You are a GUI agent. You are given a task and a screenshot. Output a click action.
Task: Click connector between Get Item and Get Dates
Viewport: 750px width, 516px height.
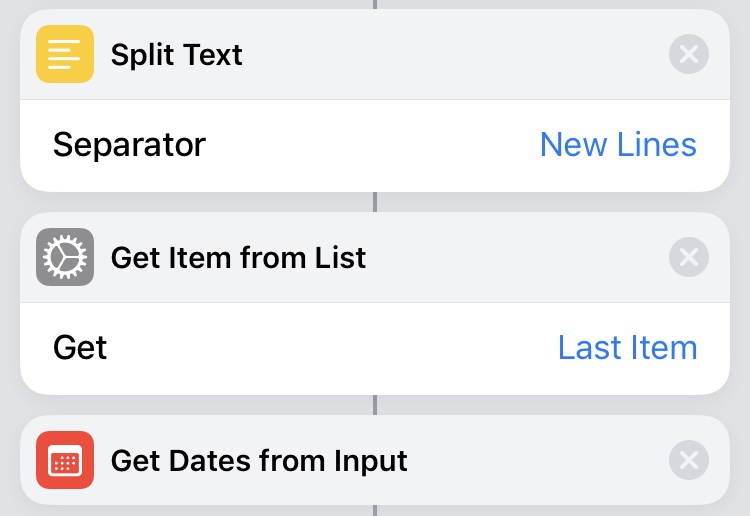pos(375,405)
